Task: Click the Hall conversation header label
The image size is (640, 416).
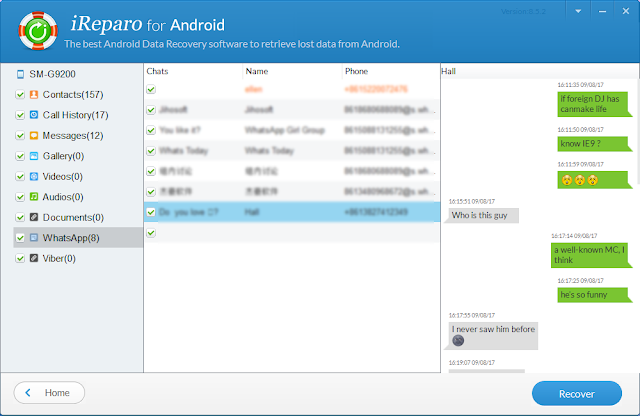Action: click(x=448, y=71)
